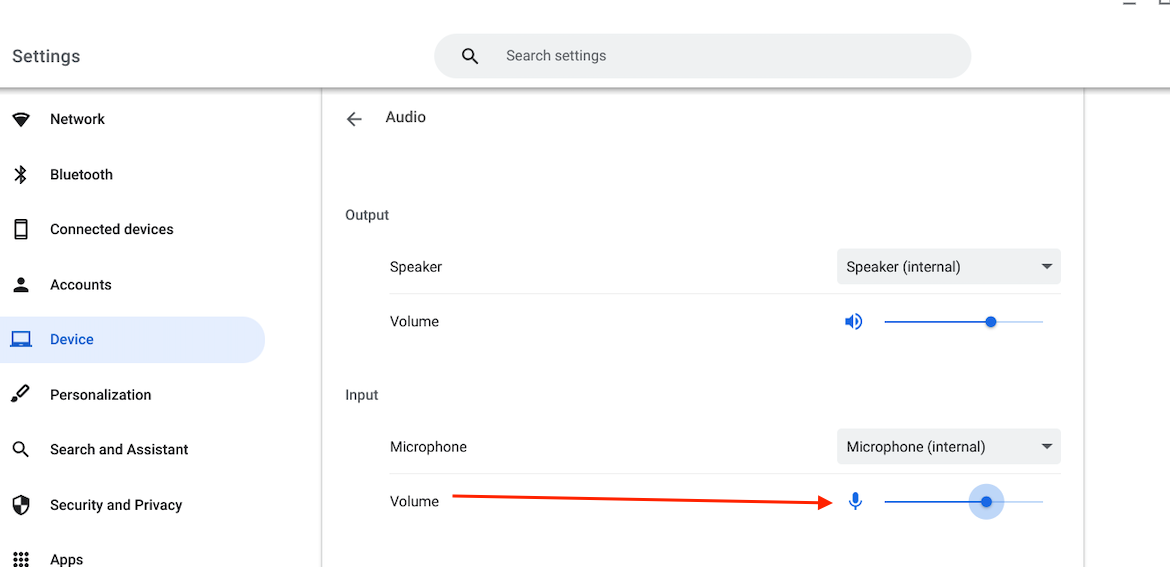
Task: Open the Device settings section
Action: [x=72, y=340]
